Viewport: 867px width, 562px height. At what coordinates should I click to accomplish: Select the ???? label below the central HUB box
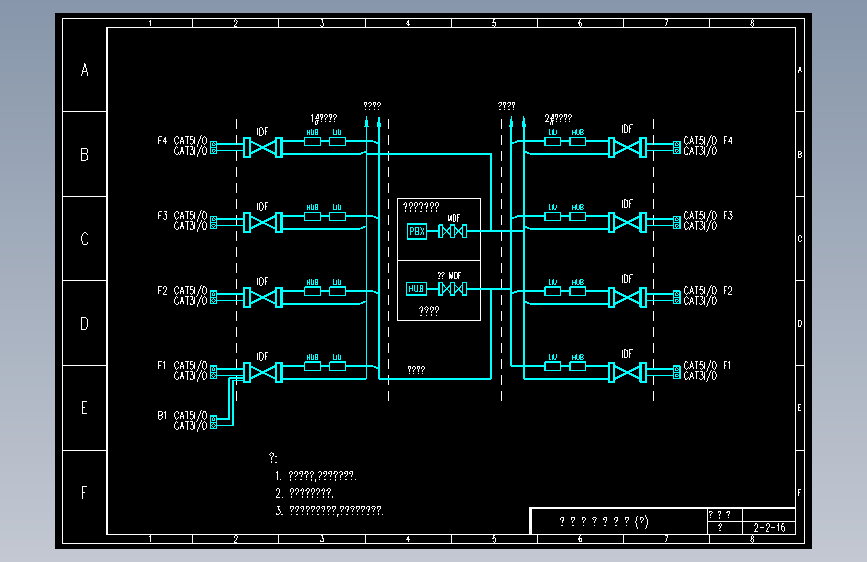(x=429, y=311)
